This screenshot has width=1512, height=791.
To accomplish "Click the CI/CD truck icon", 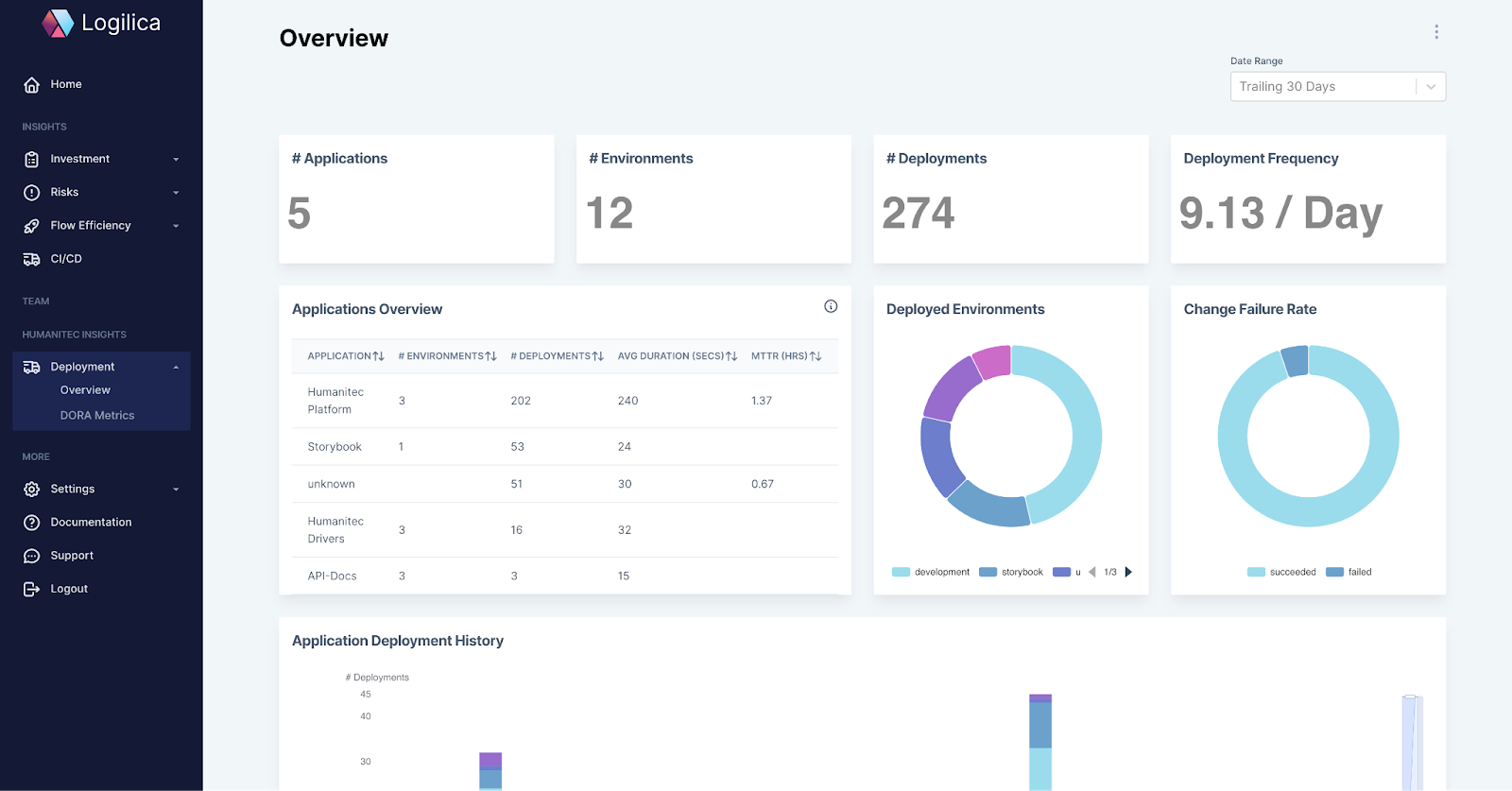I will pos(31,259).
